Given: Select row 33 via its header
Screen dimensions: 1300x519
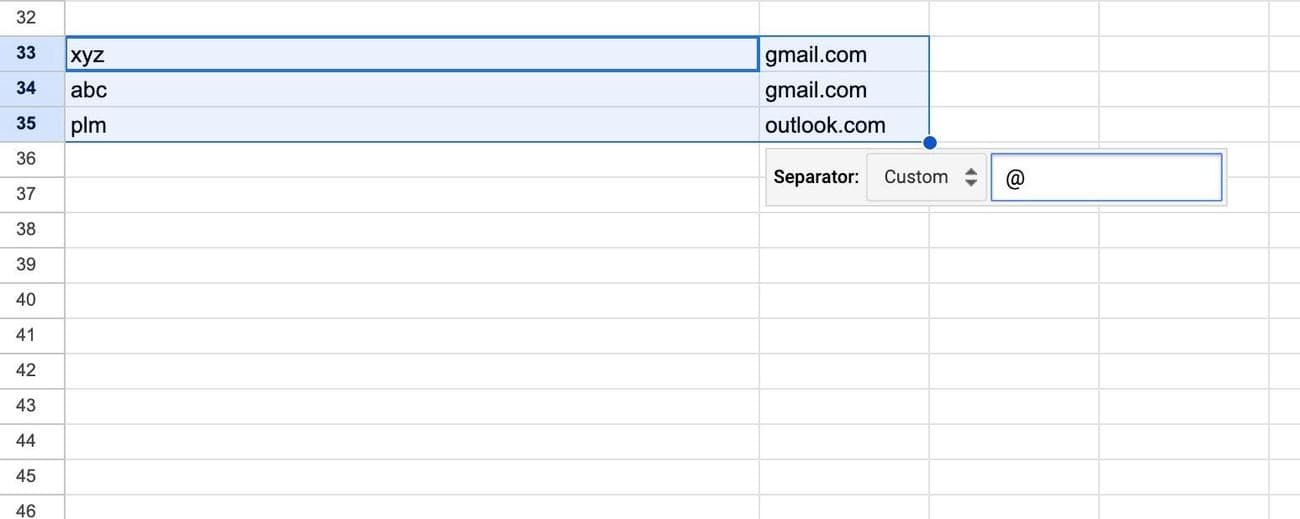Looking at the screenshot, I should pyautogui.click(x=27, y=54).
